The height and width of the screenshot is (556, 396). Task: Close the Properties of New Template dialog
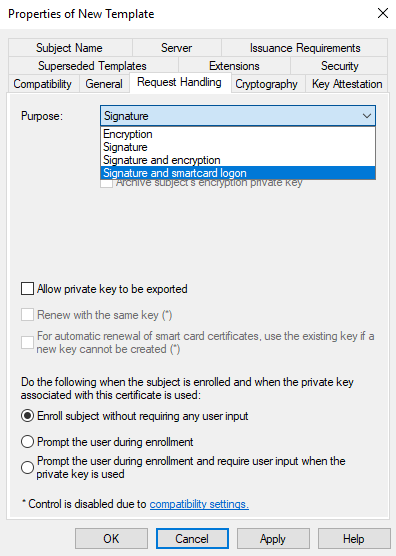tap(383, 14)
